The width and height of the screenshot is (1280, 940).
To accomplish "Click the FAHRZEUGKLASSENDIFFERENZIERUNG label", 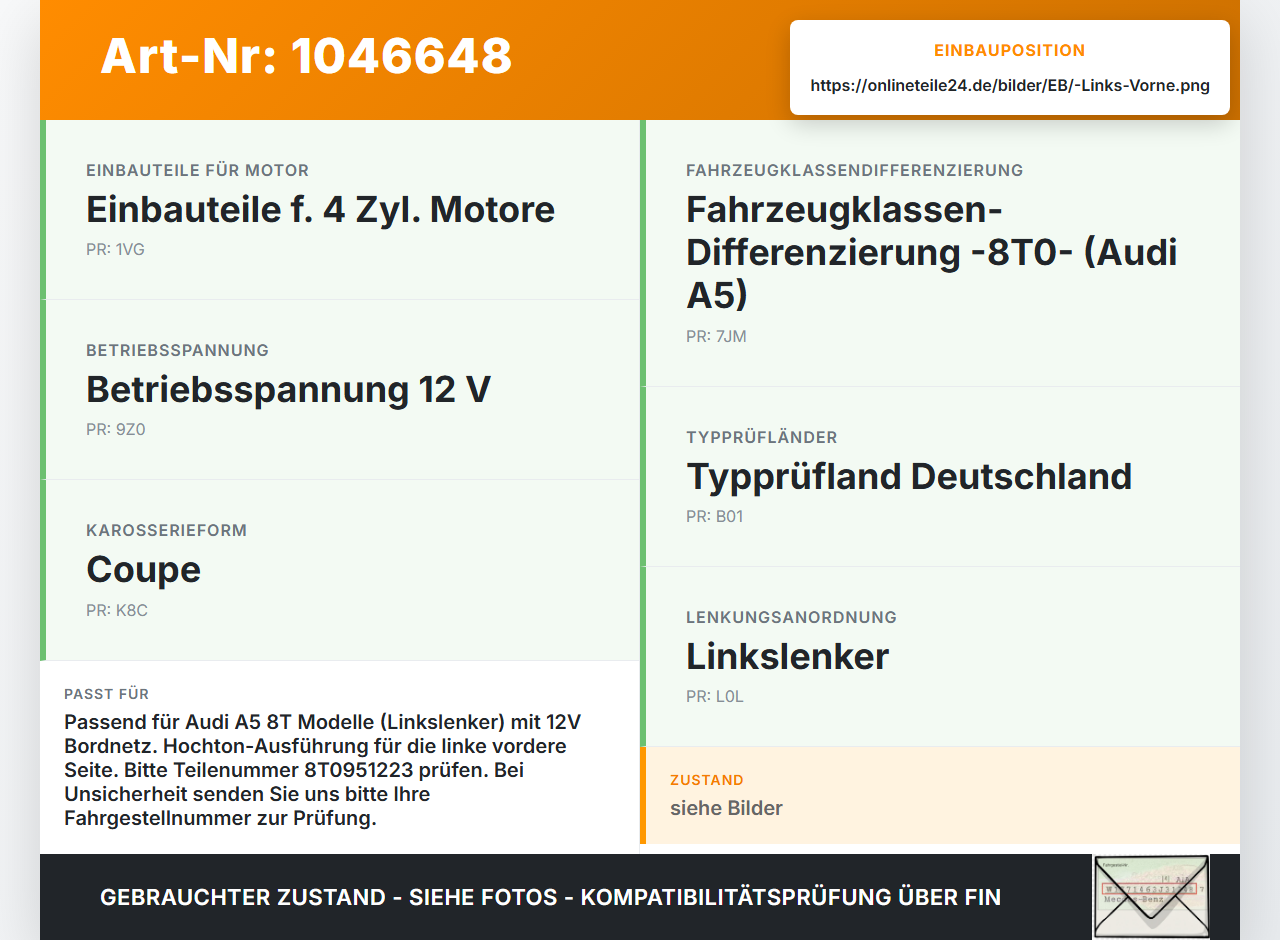I will click(x=854, y=170).
